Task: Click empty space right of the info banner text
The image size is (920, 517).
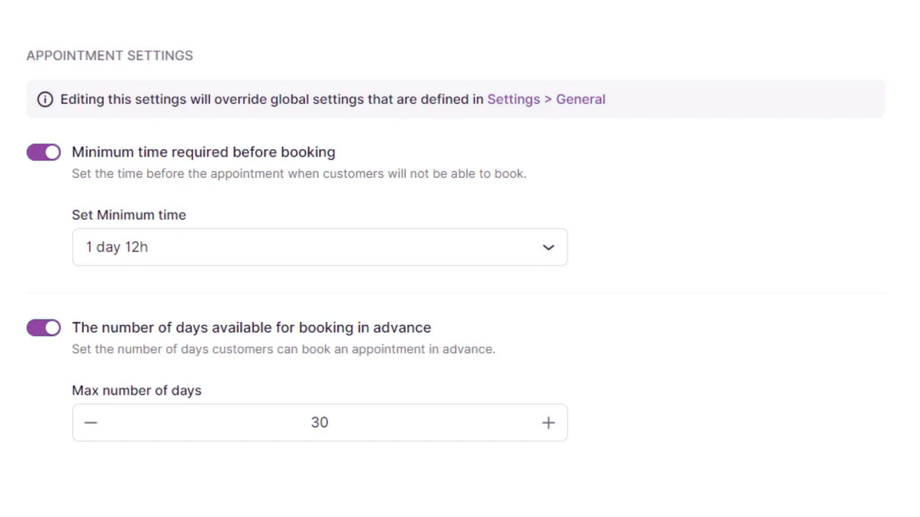Action: point(745,99)
